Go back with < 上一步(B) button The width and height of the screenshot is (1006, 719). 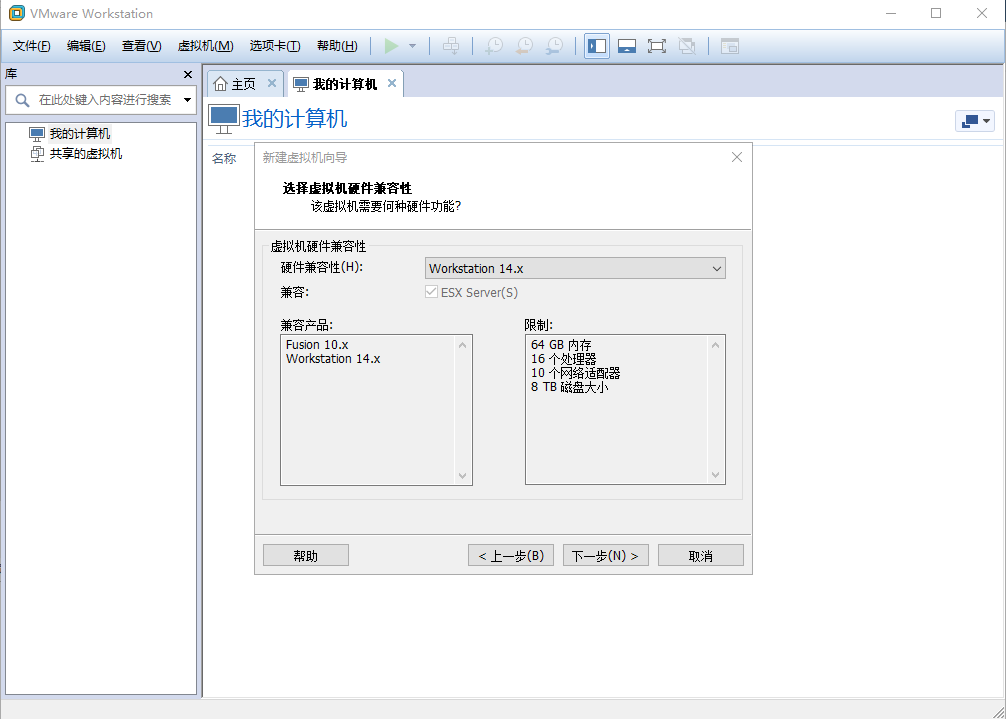[511, 555]
